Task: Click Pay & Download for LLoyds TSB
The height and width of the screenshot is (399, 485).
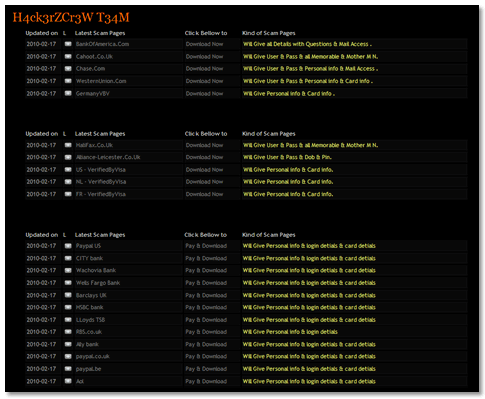Action: (x=206, y=320)
